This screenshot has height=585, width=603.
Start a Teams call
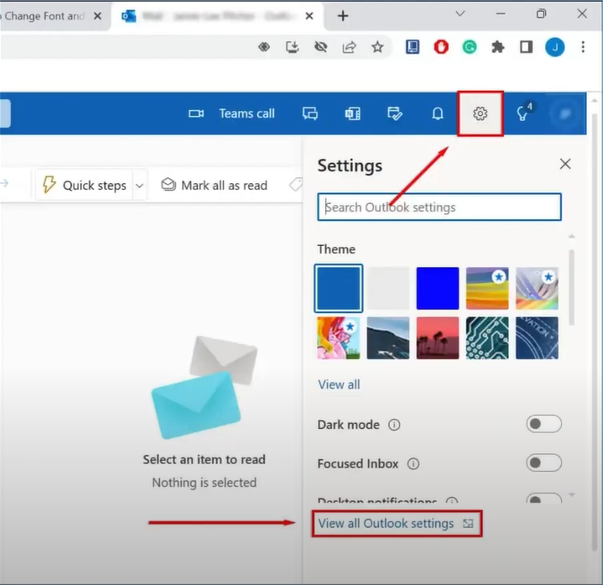232,113
